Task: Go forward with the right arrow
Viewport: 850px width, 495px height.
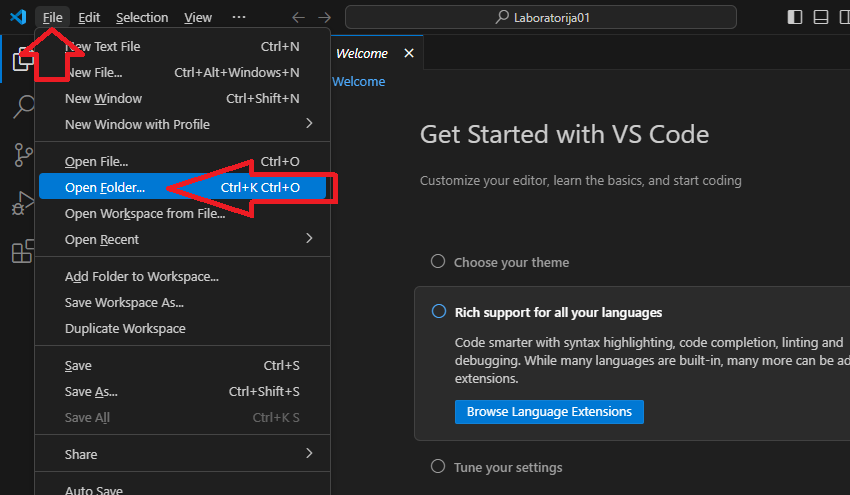Action: coord(324,17)
